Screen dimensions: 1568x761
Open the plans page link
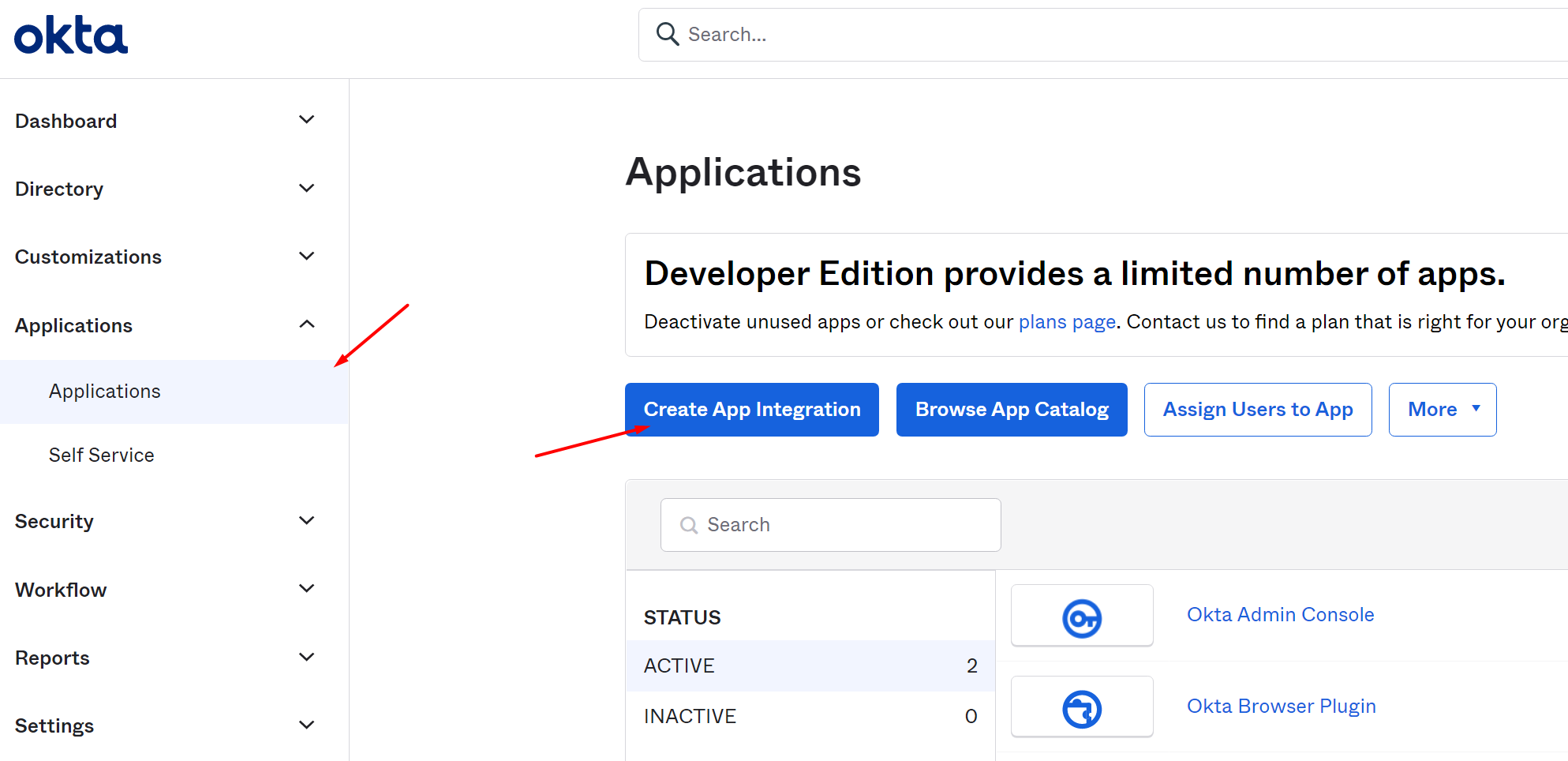pyautogui.click(x=1067, y=322)
